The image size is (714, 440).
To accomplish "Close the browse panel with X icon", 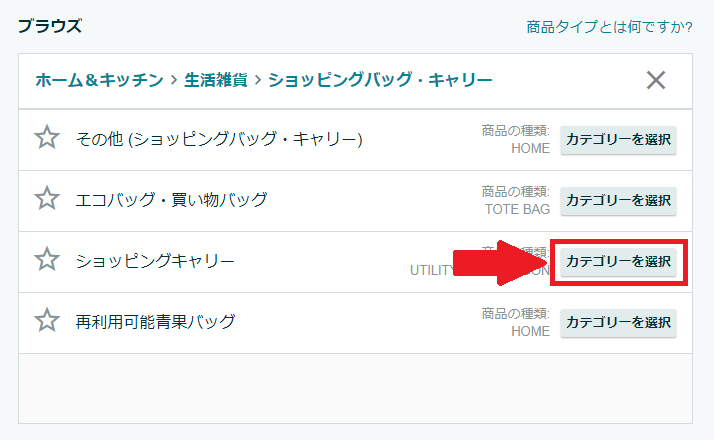I will [x=656, y=80].
